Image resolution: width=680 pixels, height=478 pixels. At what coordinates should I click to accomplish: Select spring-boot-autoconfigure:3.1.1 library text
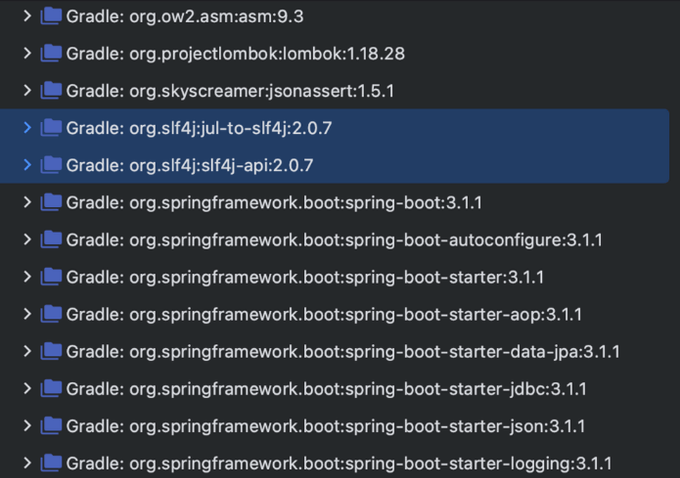[334, 240]
